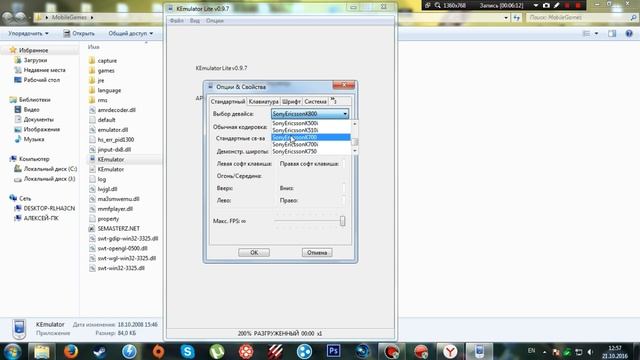The image size is (640, 360).
Task: Open Firefox from the taskbar
Action: point(71,351)
